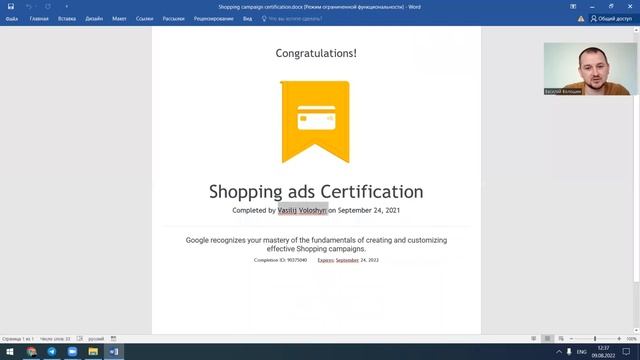Open the proofing errors status icon
This screenshot has width=640, height=360.
tap(80, 339)
